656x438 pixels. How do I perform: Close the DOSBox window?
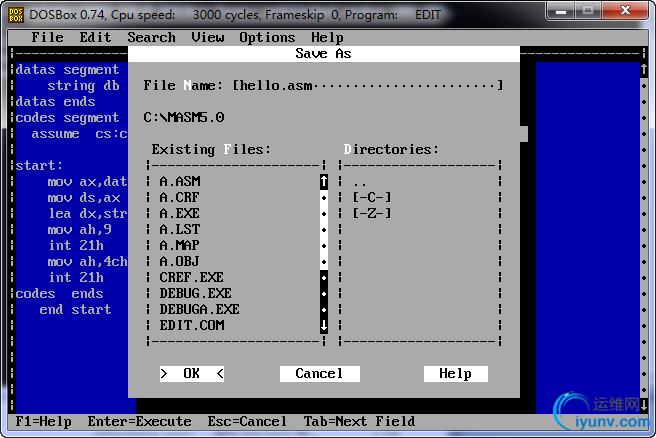click(625, 11)
